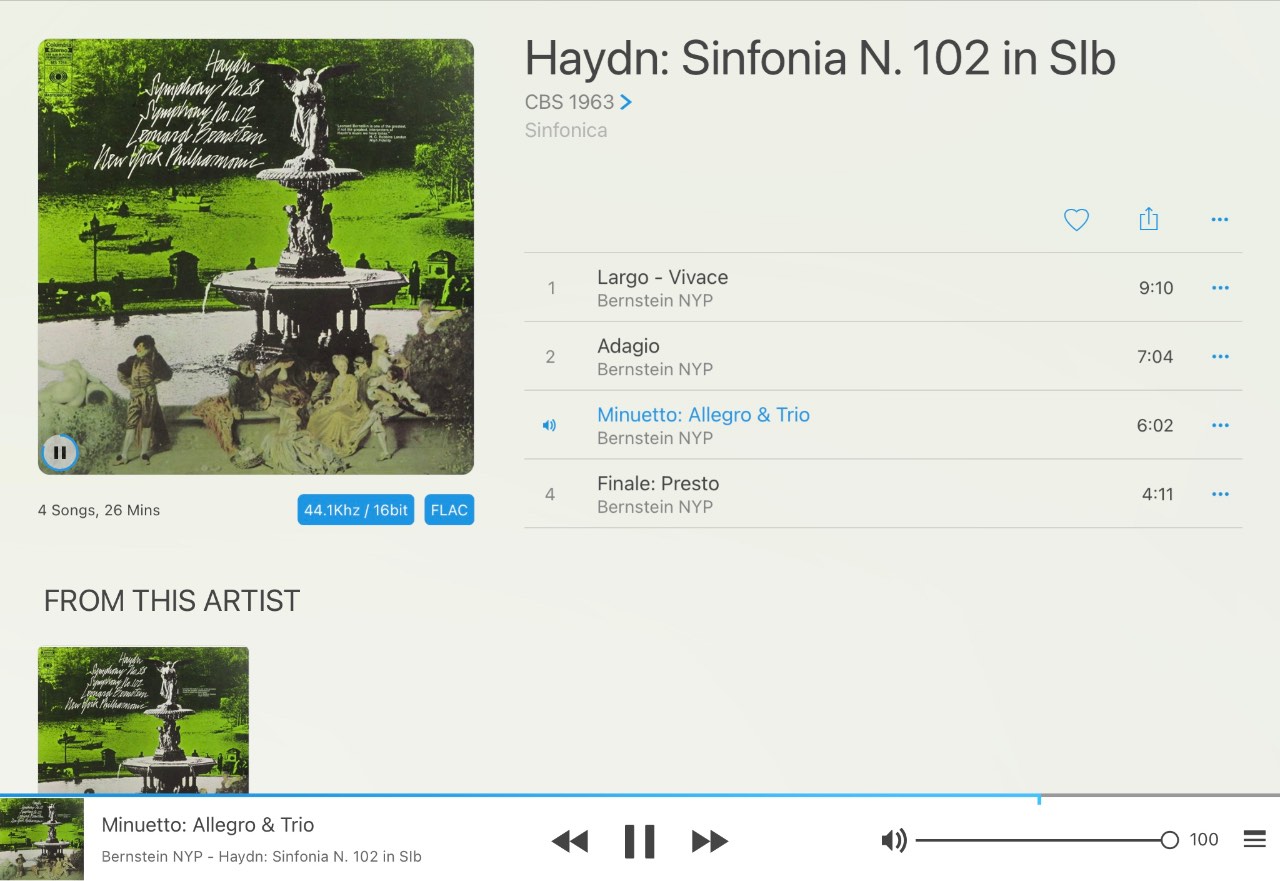Open album options three-dot menu

pos(1220,220)
